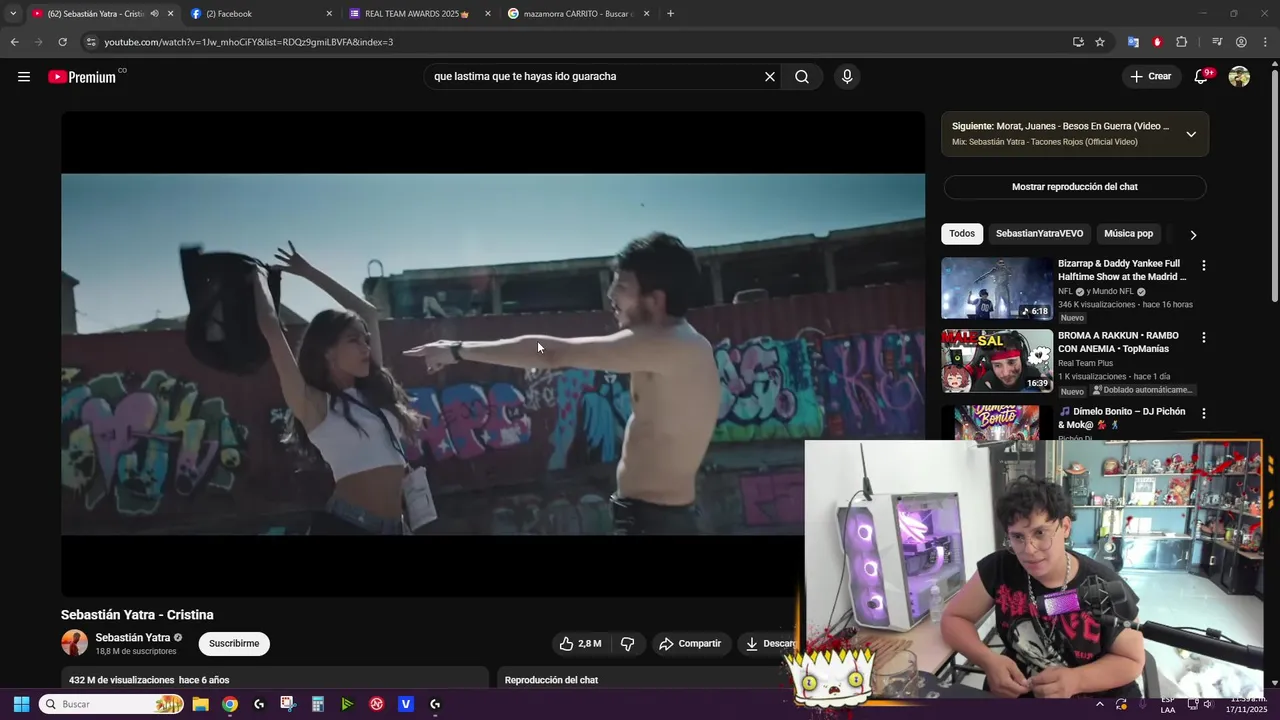Click the taskbar Buscar search field
This screenshot has height=720, width=1280.
[112, 704]
